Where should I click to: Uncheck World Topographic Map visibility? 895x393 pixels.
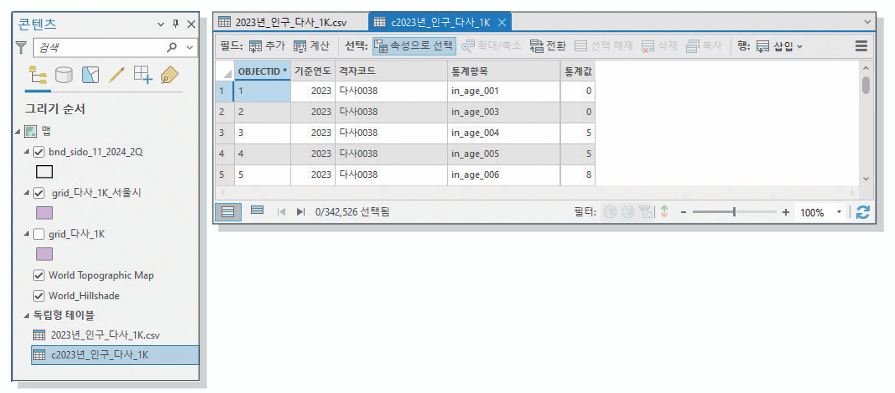pyautogui.click(x=39, y=275)
